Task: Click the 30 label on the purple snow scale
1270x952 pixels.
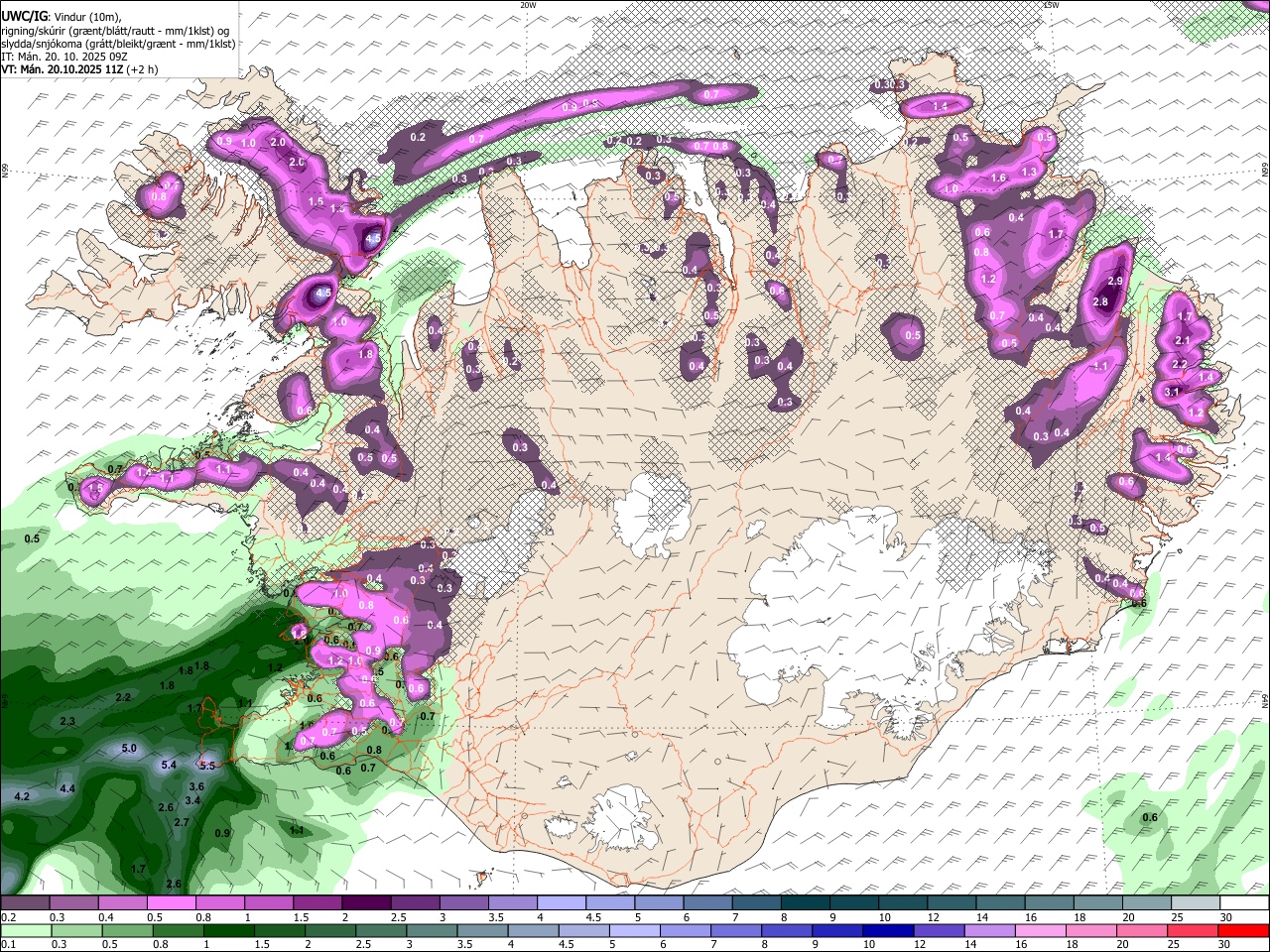Action: 1226,917
